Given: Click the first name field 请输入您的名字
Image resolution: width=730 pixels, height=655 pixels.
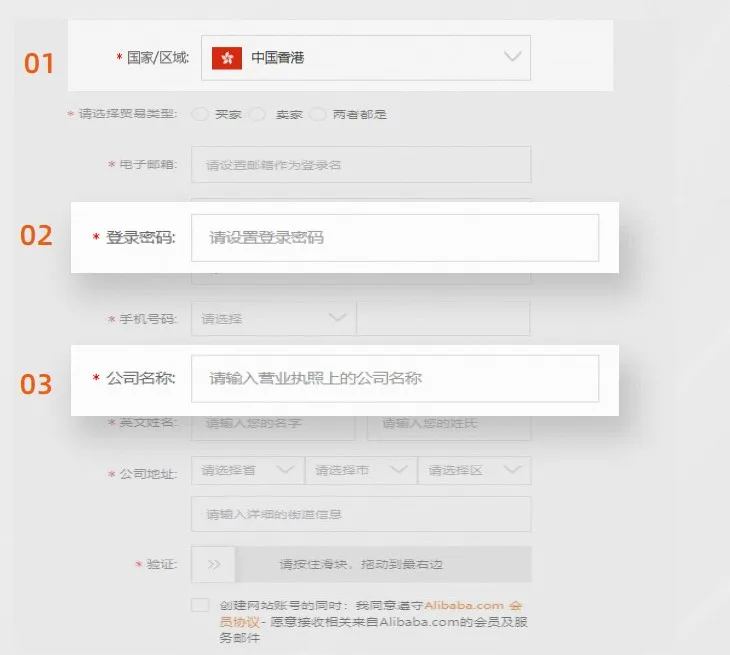Looking at the screenshot, I should (273, 423).
